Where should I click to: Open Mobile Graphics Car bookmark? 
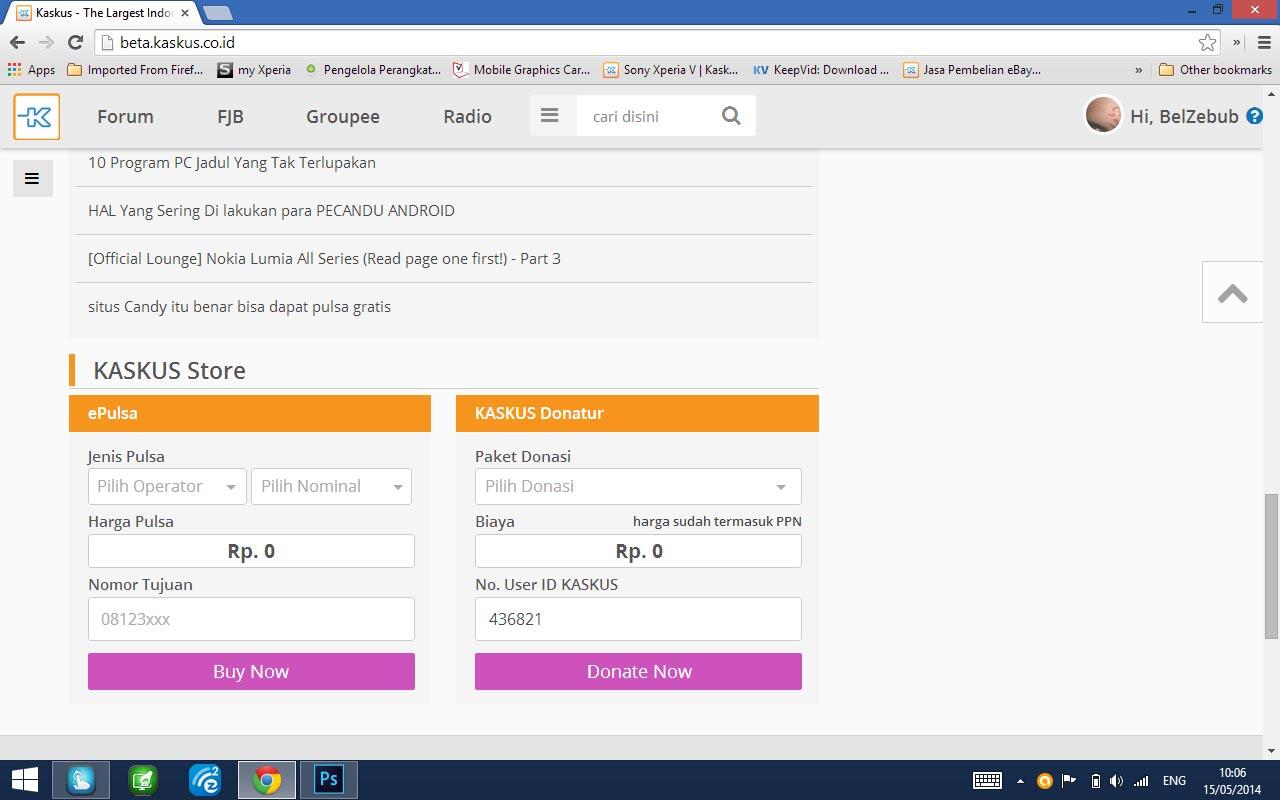tap(521, 70)
